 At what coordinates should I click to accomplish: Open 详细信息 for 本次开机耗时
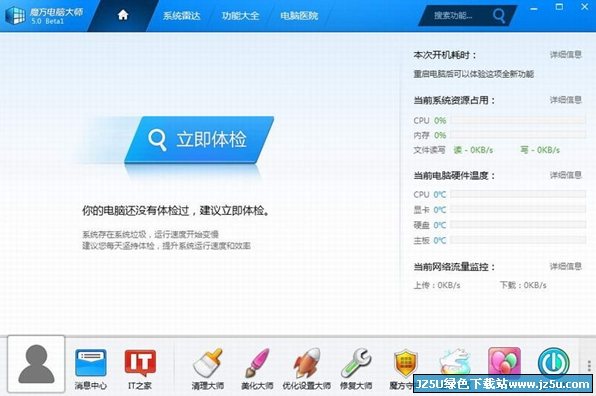point(566,55)
